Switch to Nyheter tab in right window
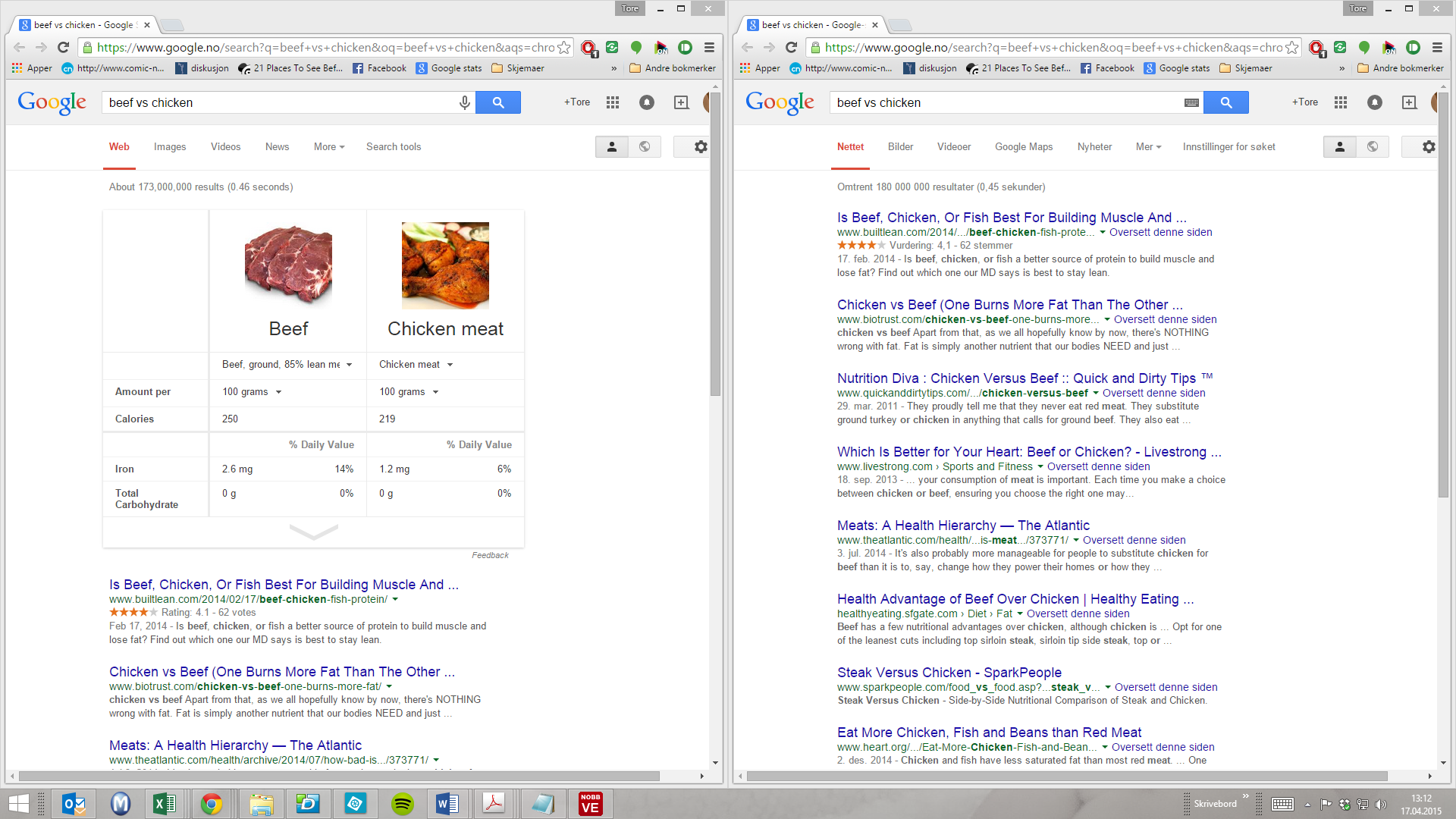1456x819 pixels. 1095,147
